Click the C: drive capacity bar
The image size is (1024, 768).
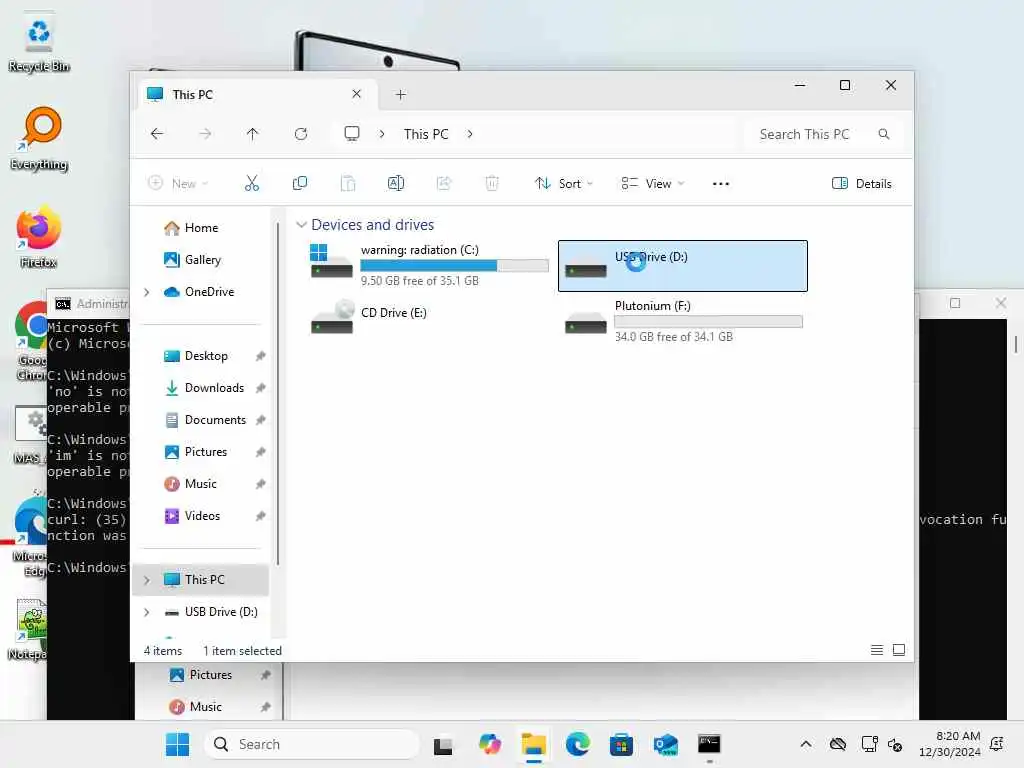(x=455, y=265)
